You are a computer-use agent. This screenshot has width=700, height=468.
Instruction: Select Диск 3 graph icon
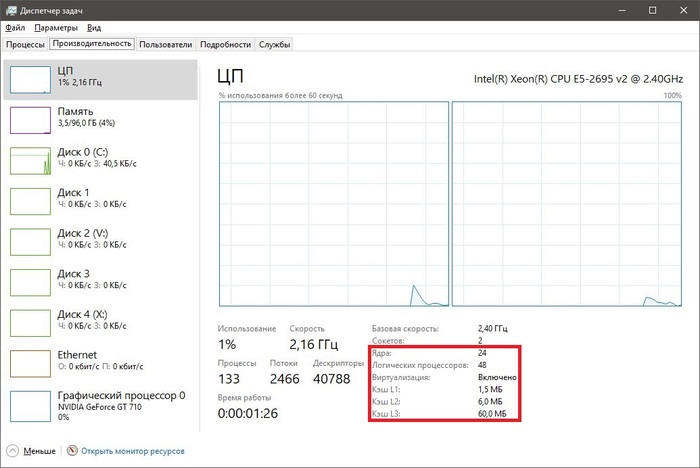tap(30, 281)
